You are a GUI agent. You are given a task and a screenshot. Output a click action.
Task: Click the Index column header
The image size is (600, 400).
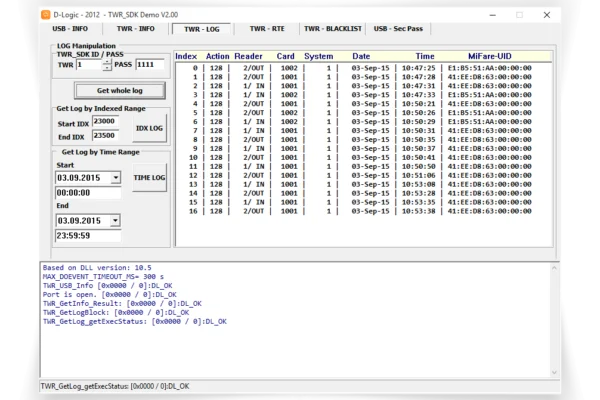point(186,56)
